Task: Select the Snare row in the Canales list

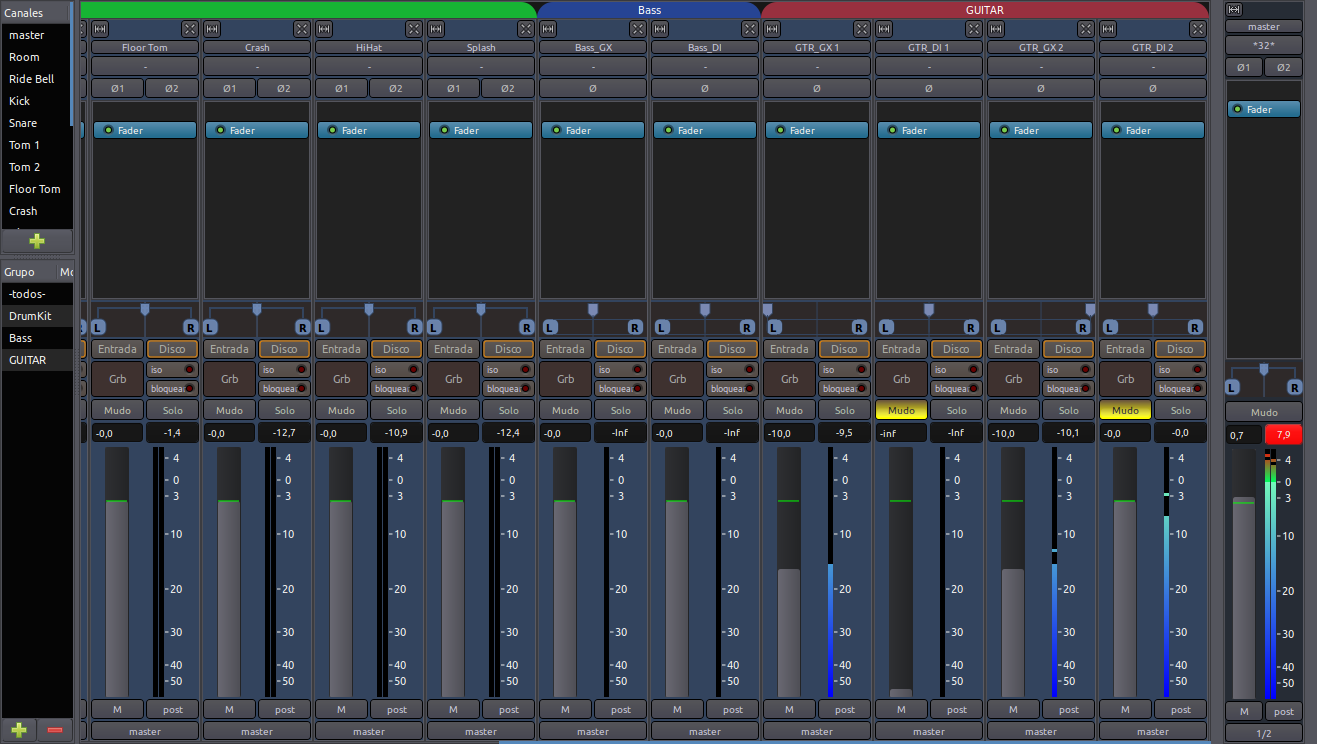Action: [x=37, y=123]
